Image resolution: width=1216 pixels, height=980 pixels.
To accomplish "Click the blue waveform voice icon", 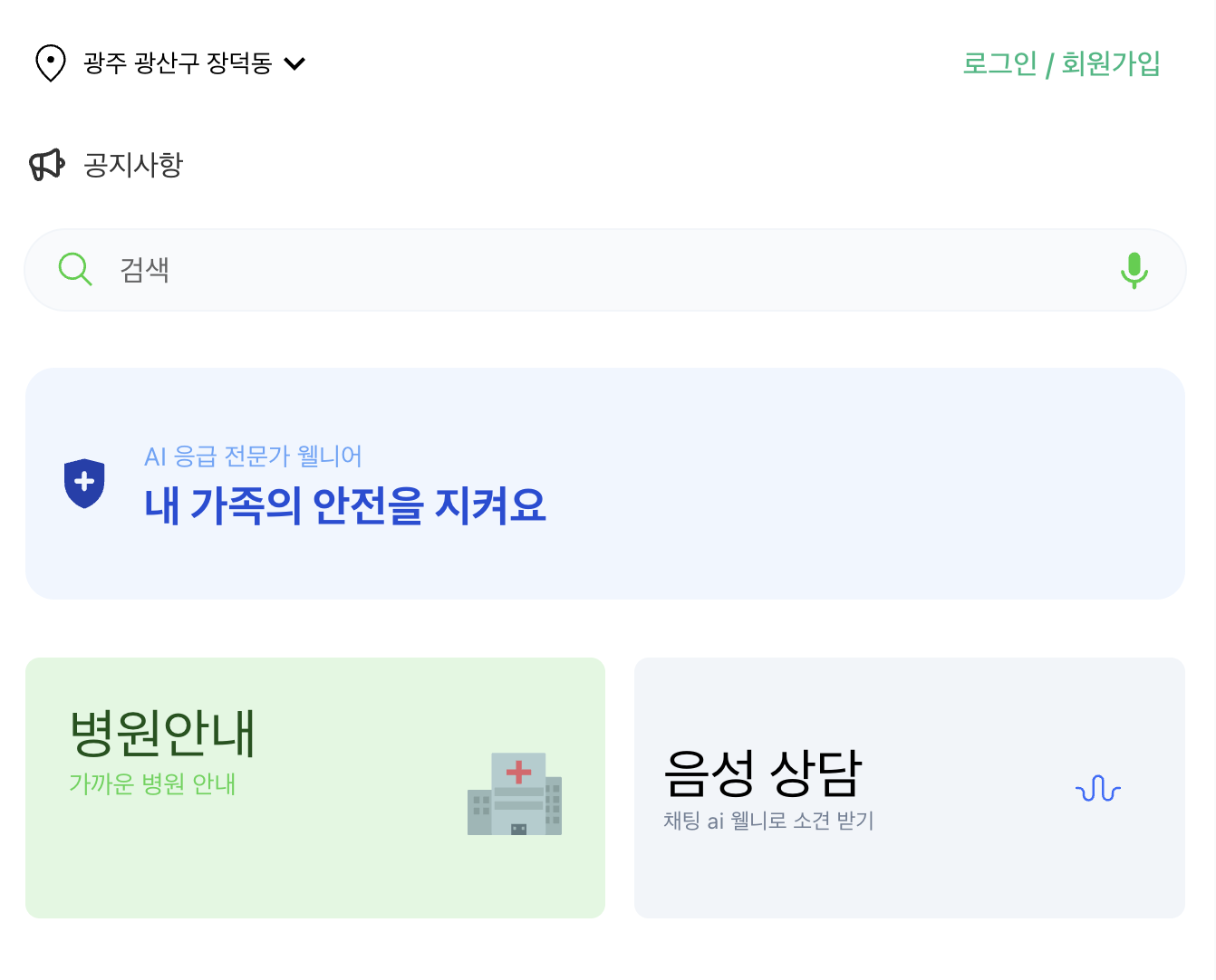I will pos(1097,789).
